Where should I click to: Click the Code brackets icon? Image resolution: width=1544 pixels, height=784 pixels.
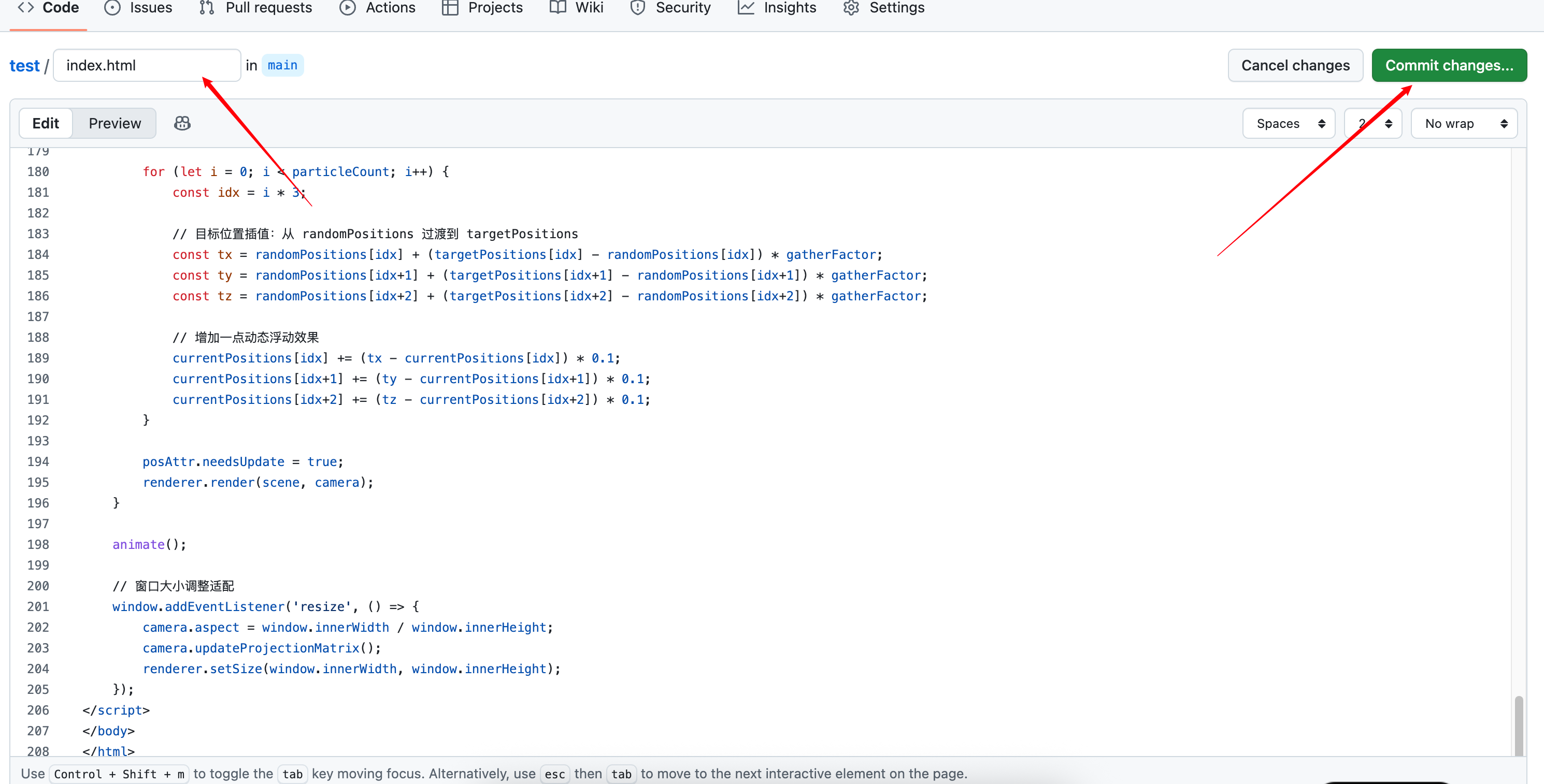tap(26, 7)
